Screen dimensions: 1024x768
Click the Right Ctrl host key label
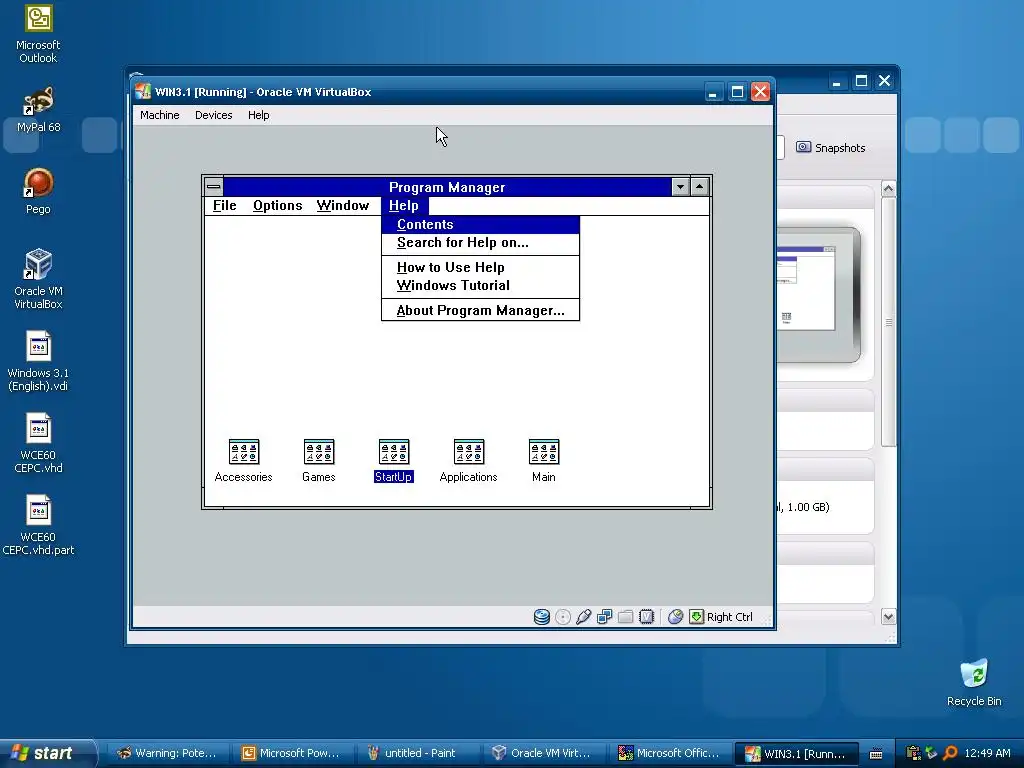729,617
